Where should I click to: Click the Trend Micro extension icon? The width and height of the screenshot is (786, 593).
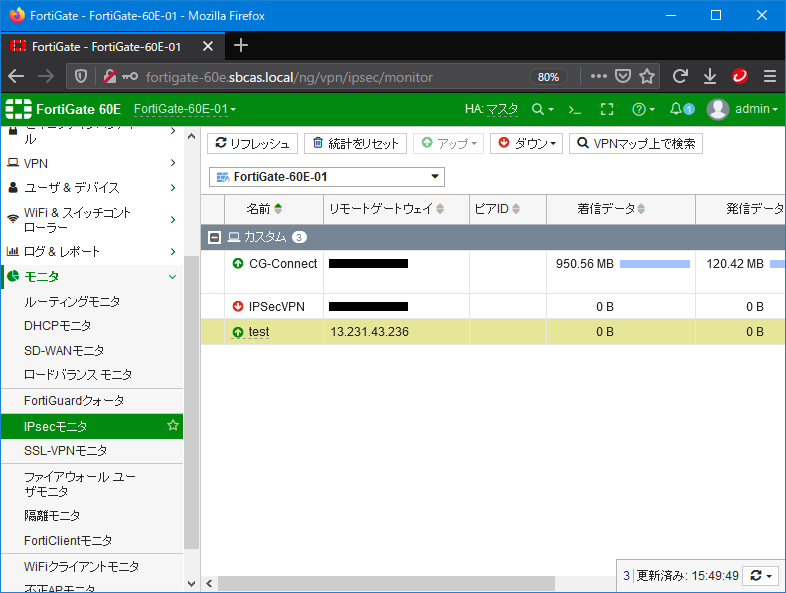740,77
